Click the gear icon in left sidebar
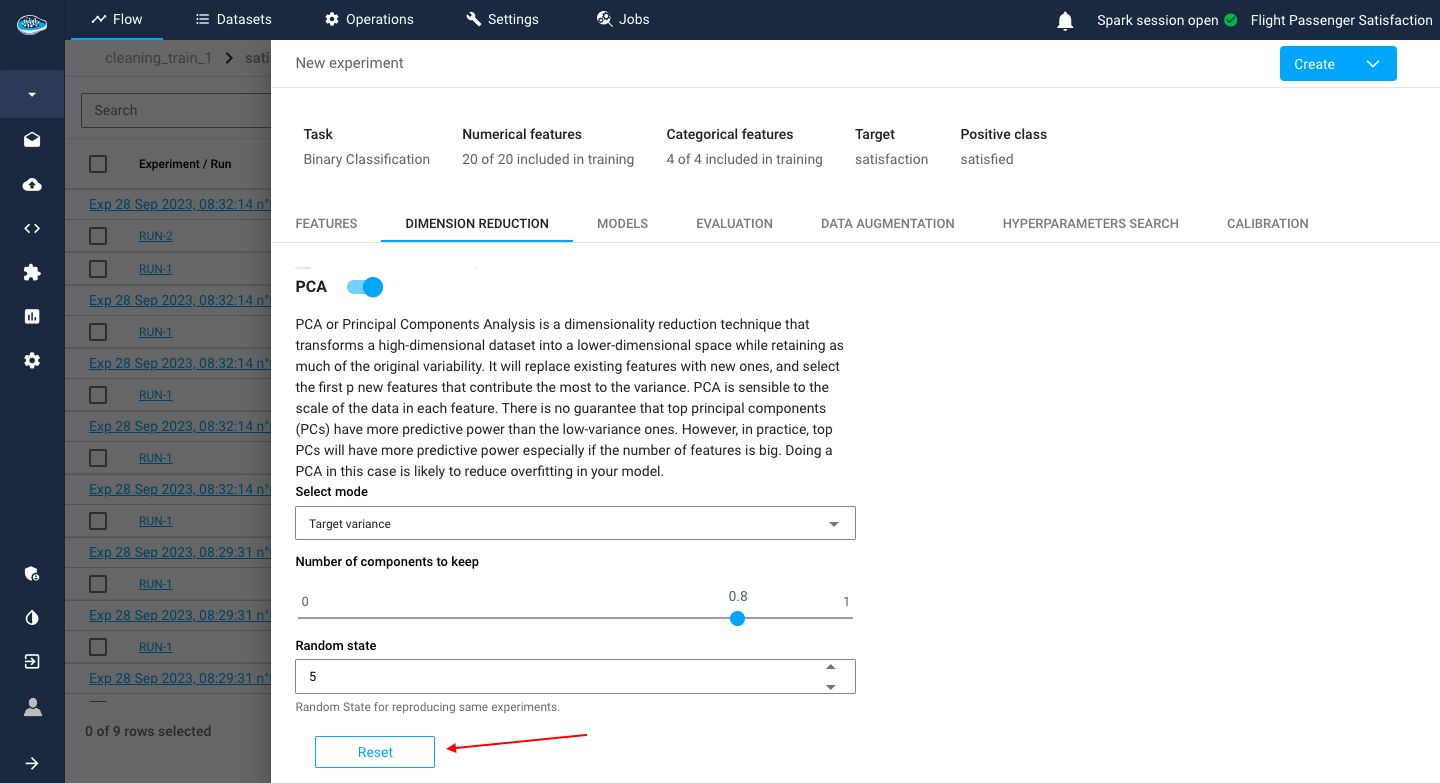The image size is (1440, 783). (x=32, y=360)
